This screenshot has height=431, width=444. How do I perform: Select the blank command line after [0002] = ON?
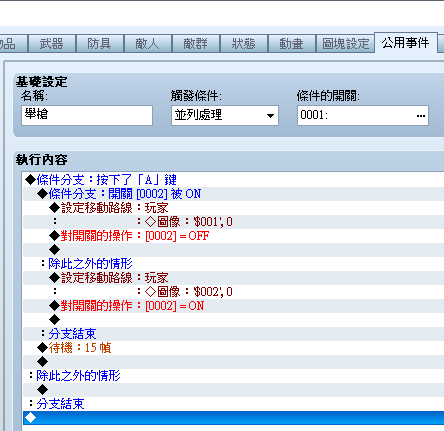tap(233, 320)
